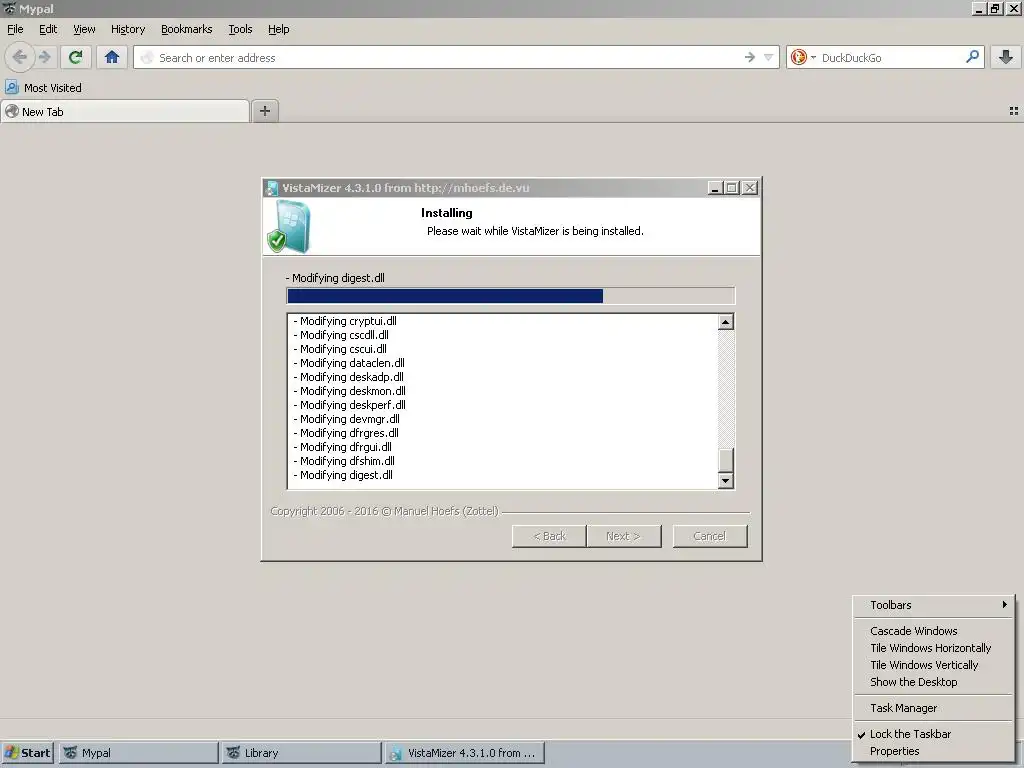Choose Tile Windows Horizontally
The width and height of the screenshot is (1024, 768).
pos(933,648)
